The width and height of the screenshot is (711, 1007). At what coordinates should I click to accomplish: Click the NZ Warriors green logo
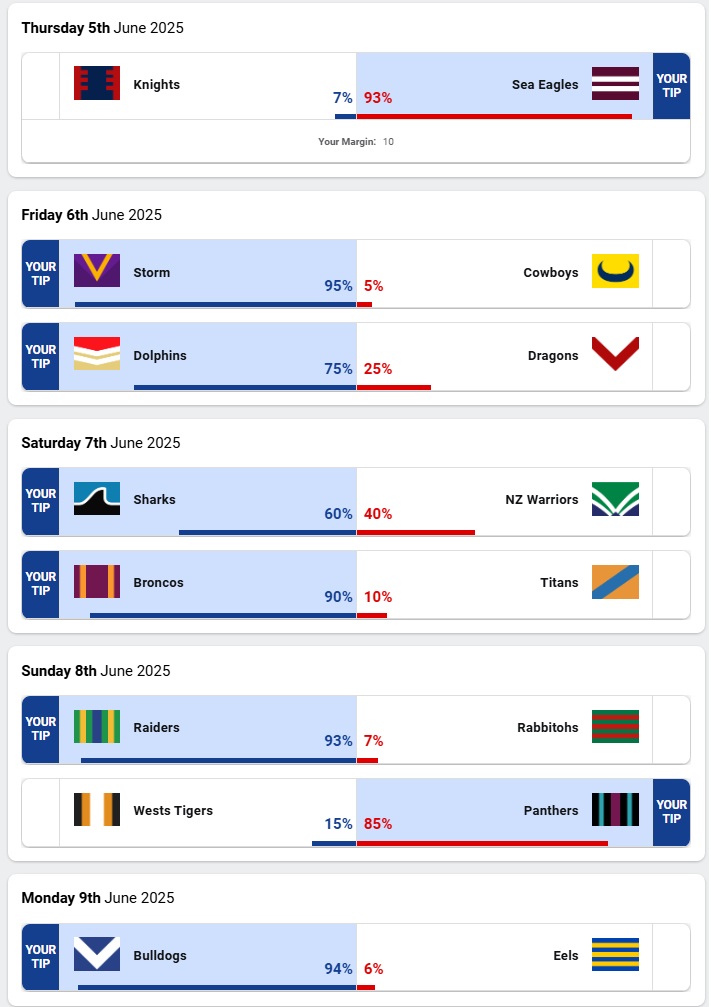pos(615,499)
